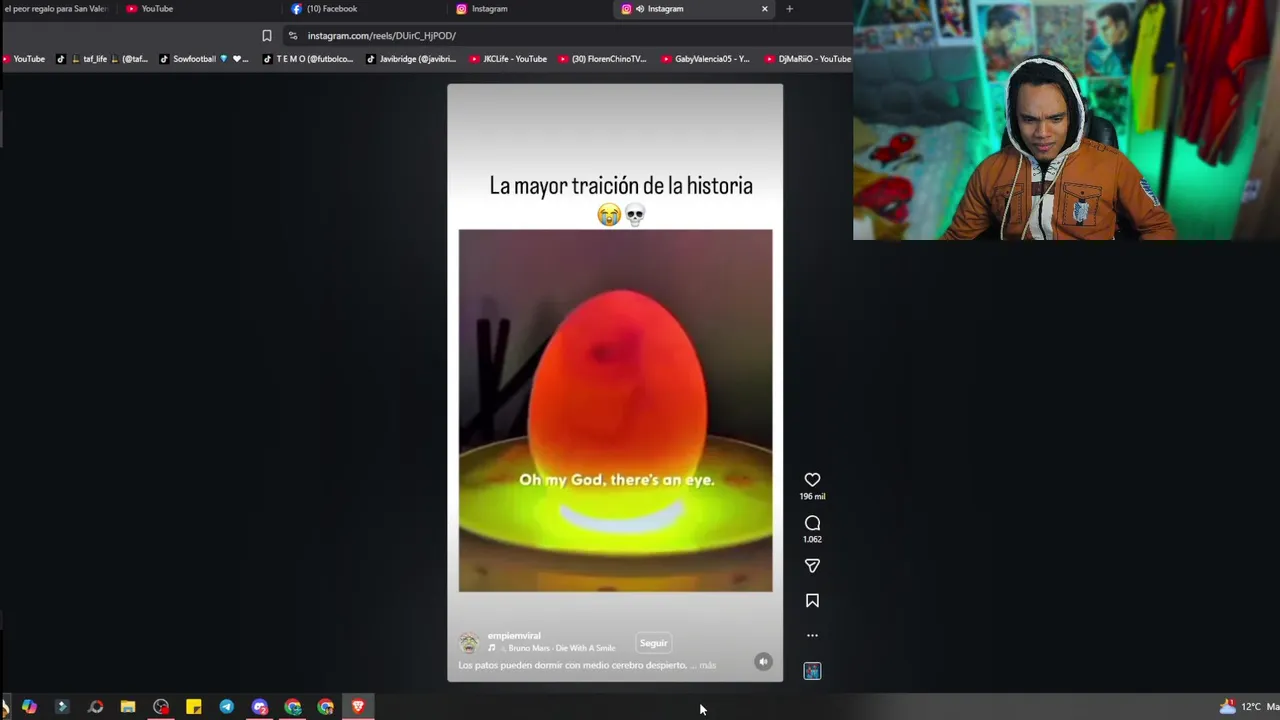Open the (30) FlorenChinoTV bookmark
1280x720 pixels.
(603, 59)
